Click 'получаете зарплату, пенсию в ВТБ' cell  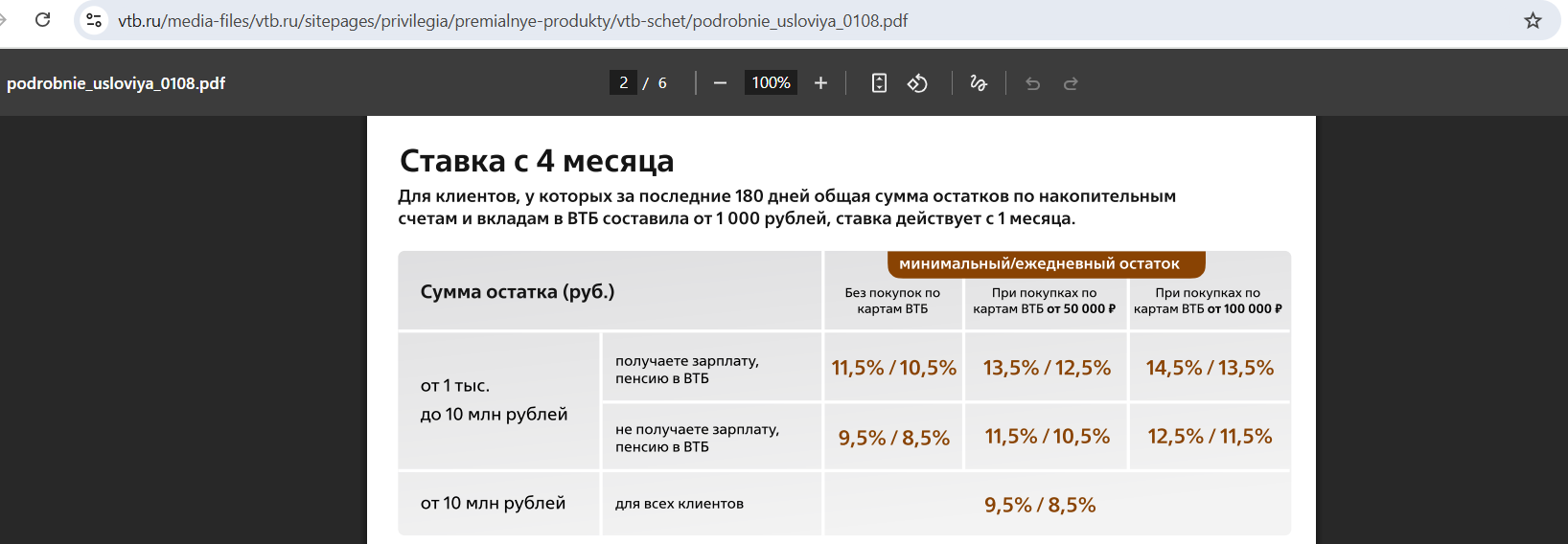(x=711, y=368)
